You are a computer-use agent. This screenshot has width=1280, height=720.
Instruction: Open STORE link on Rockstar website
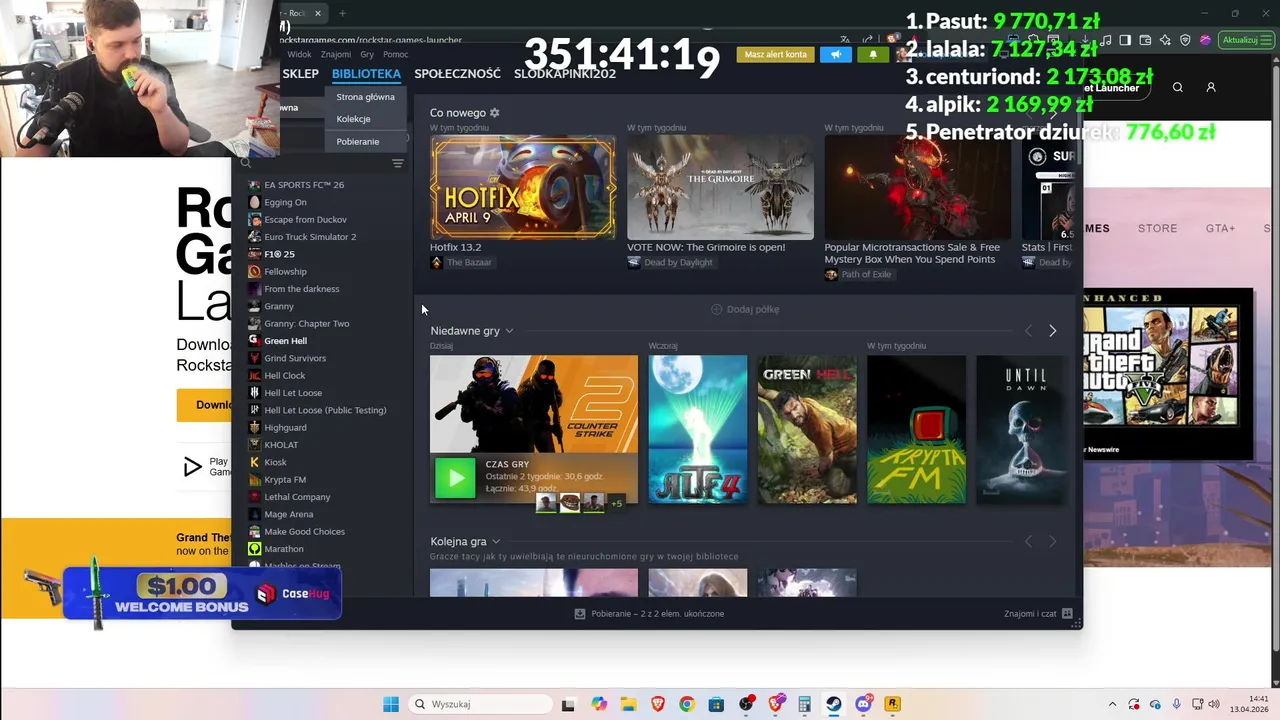coord(1157,228)
